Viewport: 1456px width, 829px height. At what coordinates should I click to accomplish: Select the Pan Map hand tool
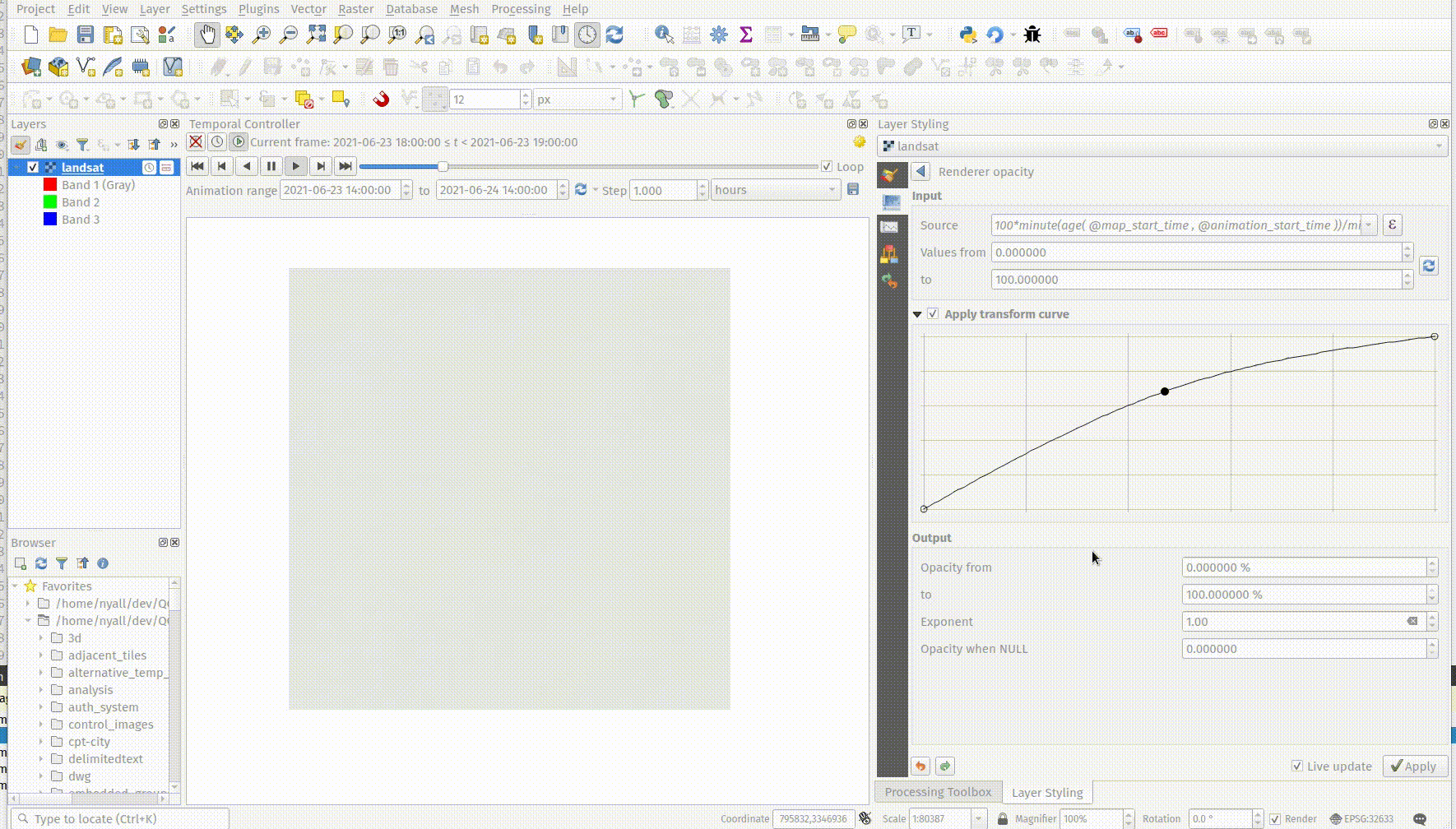(x=206, y=35)
